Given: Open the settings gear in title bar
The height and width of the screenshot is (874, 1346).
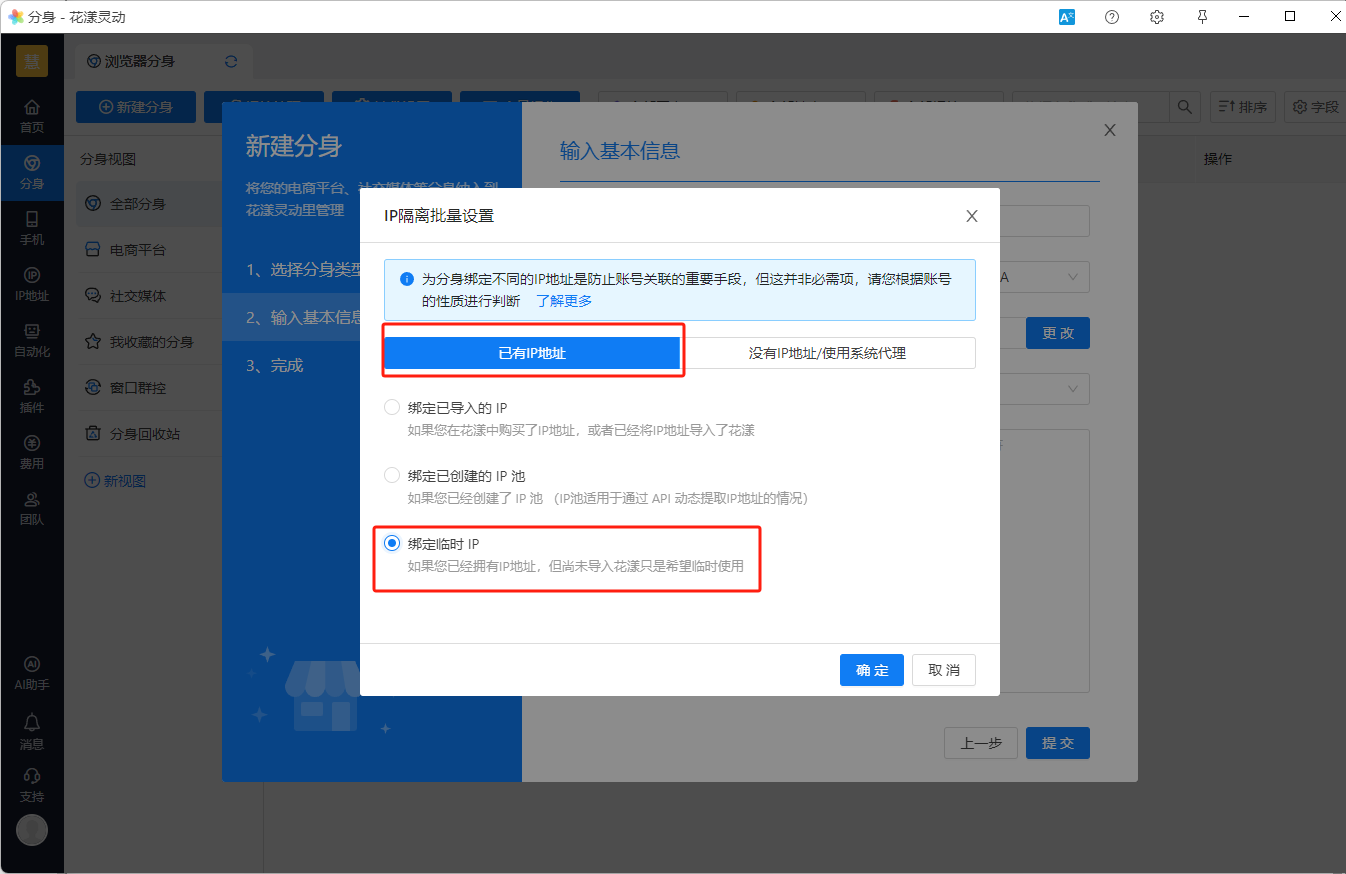Looking at the screenshot, I should coord(1157,17).
